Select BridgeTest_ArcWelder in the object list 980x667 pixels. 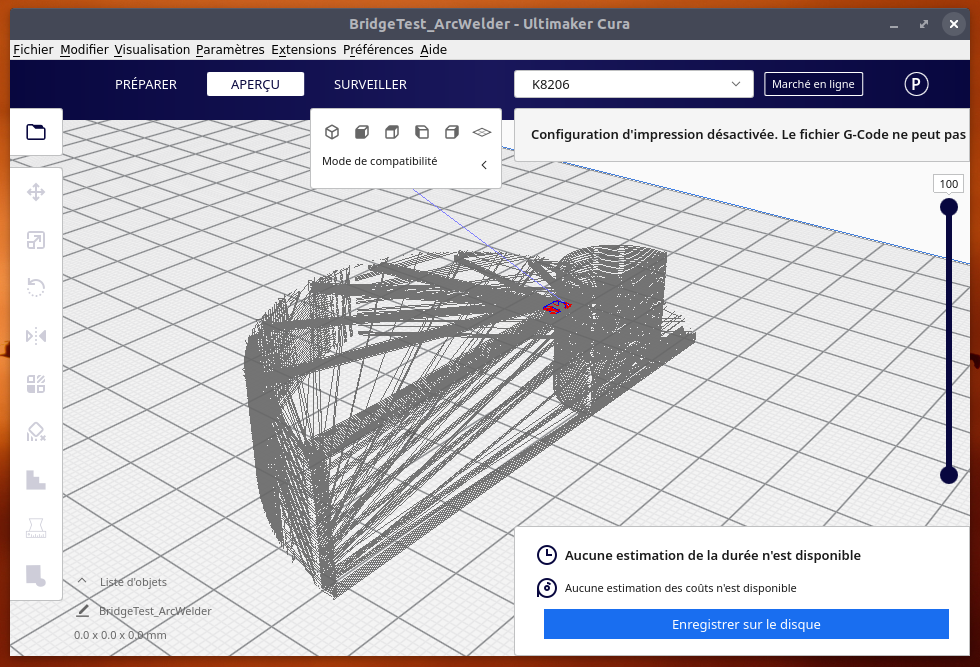(x=155, y=611)
